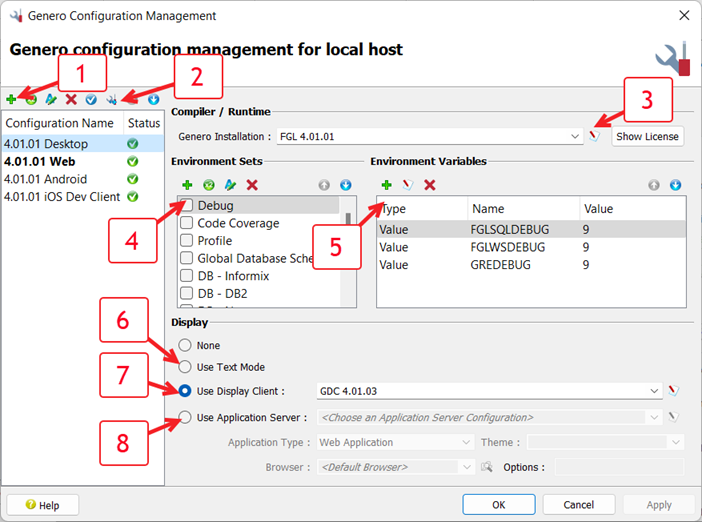Select 4.01.01 Web configuration

pos(83,161)
